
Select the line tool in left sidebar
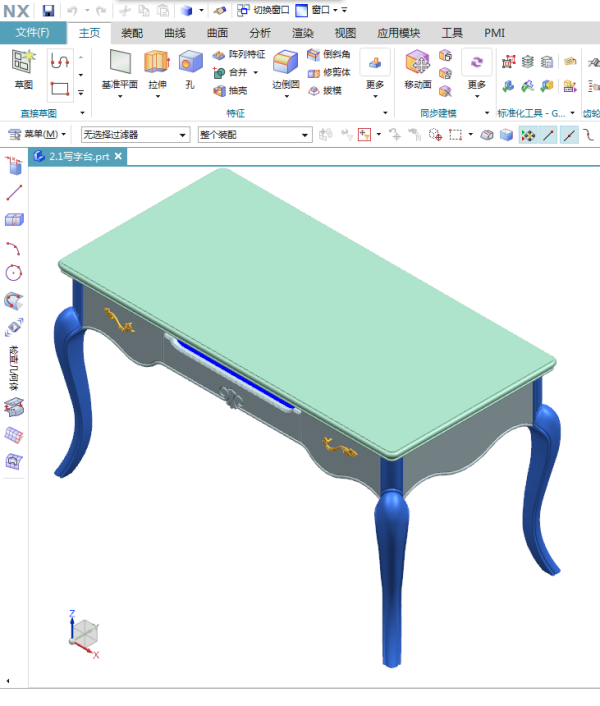(x=14, y=193)
